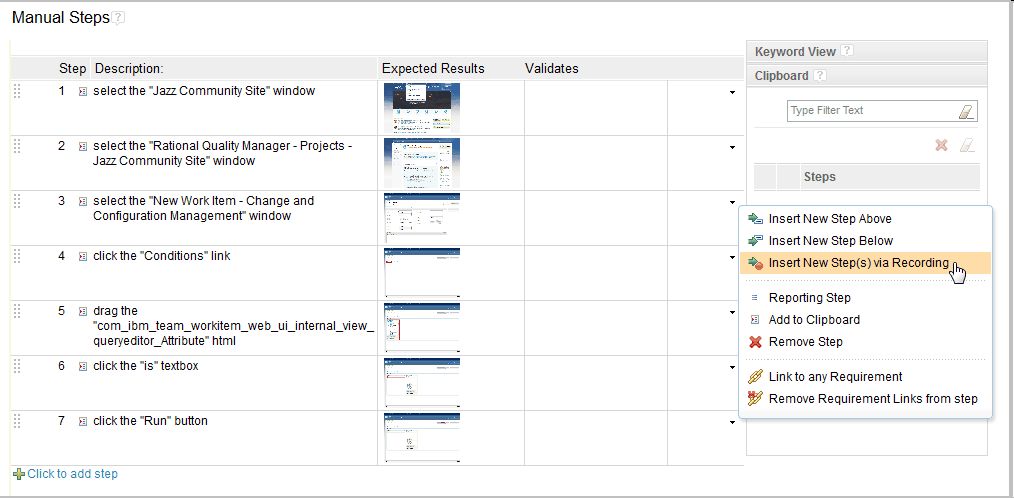The width and height of the screenshot is (1014, 498).
Task: Click 'select the "Jazz Community Site" window' description
Action: tap(204, 91)
